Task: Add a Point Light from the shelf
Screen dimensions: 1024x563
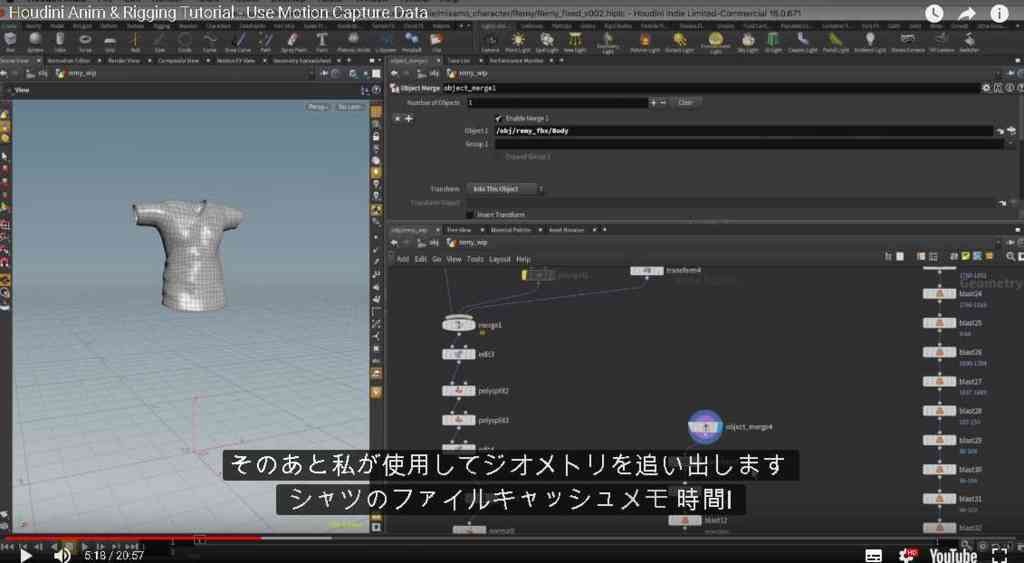Action: coord(518,42)
